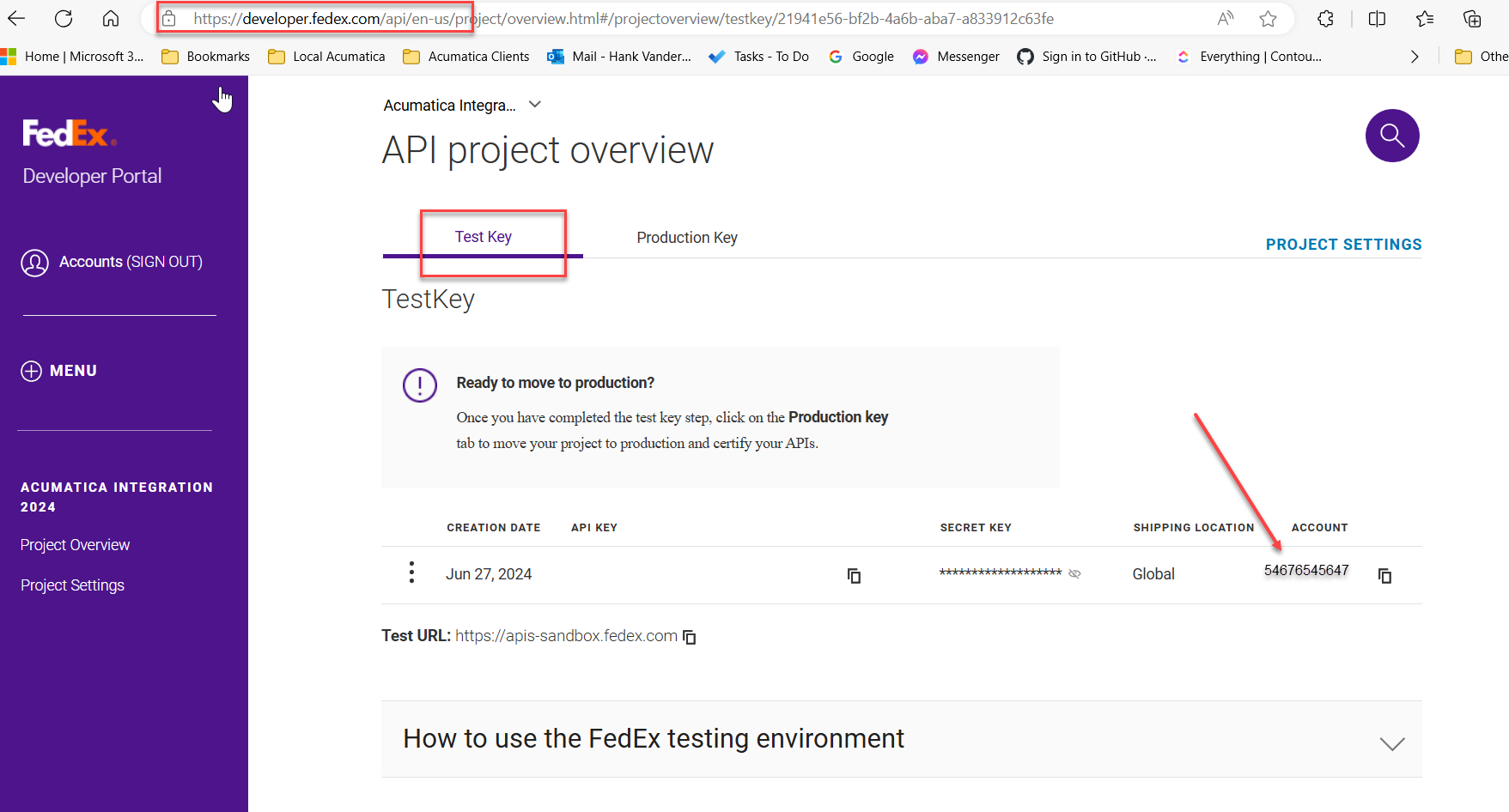
Task: Open Project Overview in sidebar
Action: [x=76, y=545]
